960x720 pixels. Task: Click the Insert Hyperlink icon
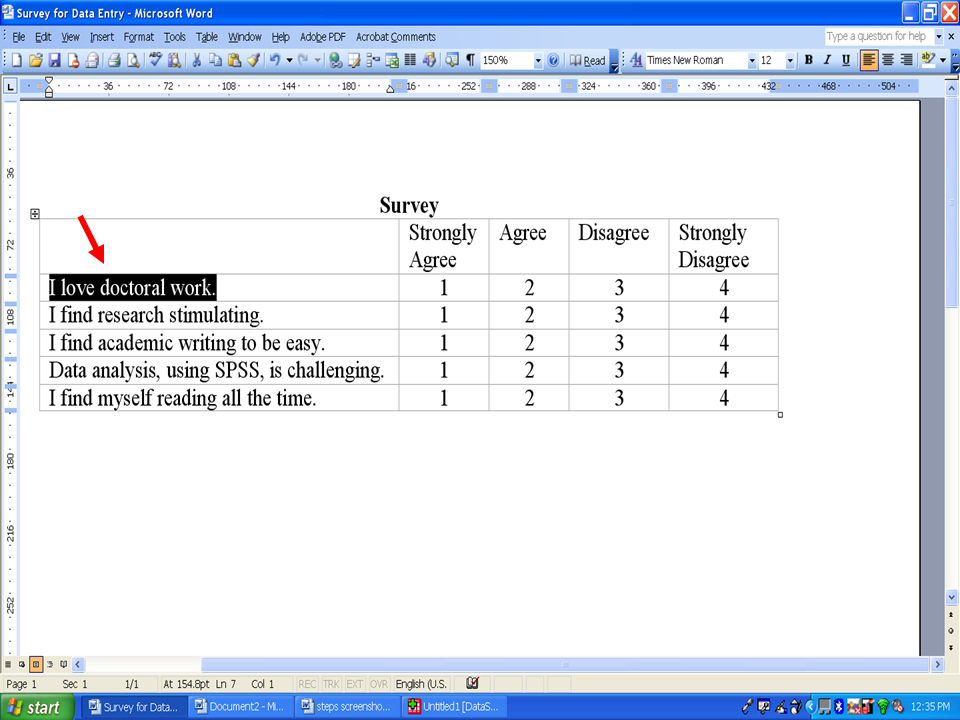[336, 61]
